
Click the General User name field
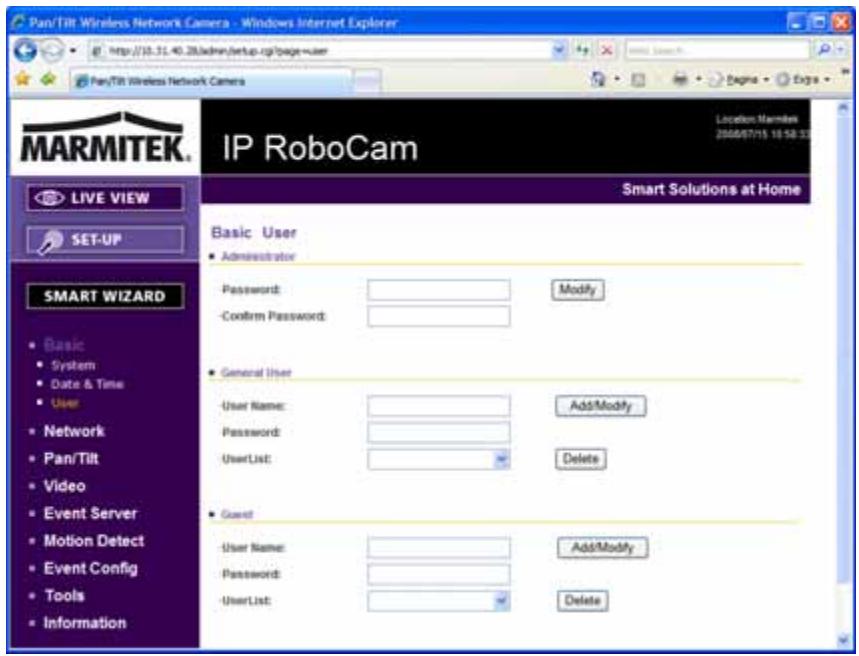tap(439, 406)
